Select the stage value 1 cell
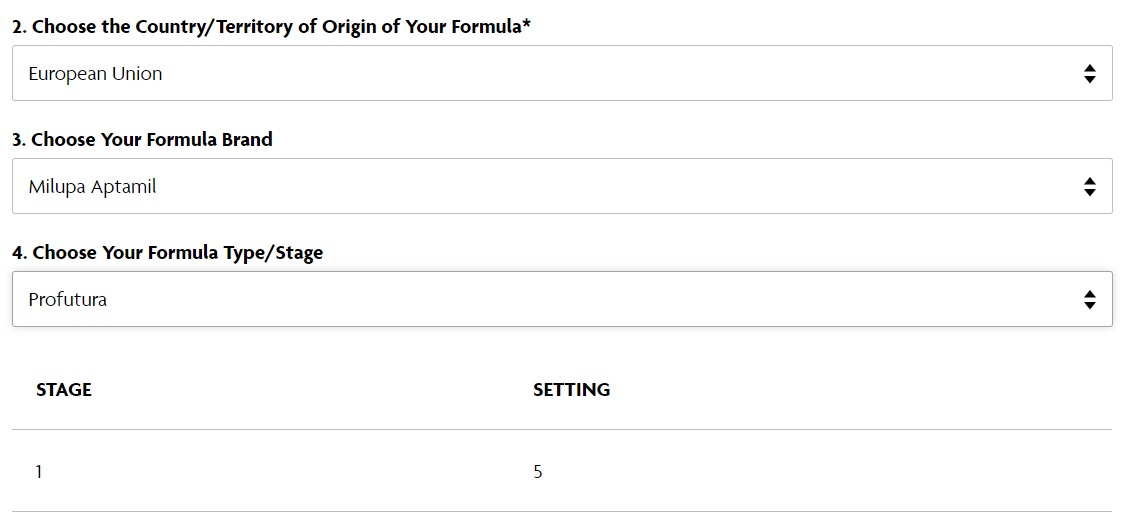 (x=39, y=472)
